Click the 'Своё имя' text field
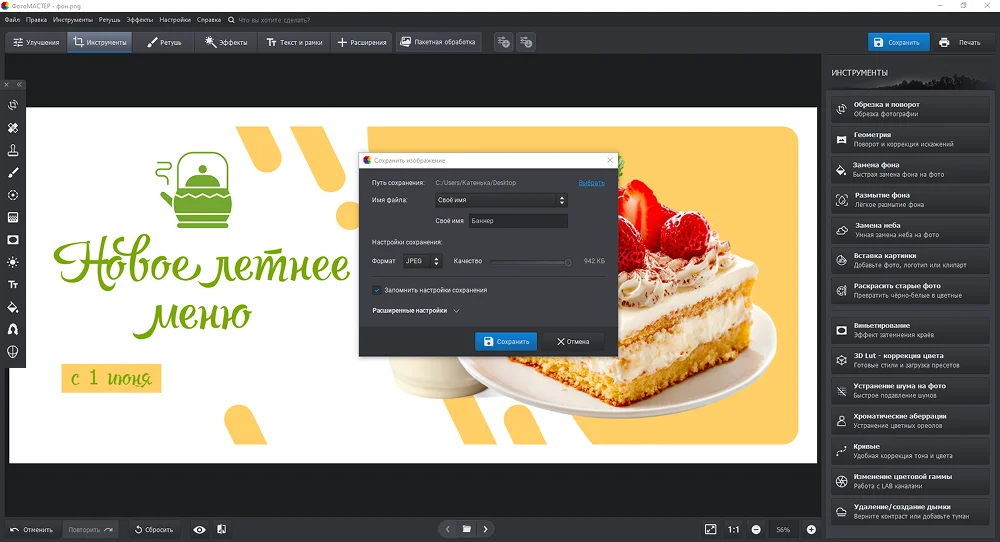The image size is (1000, 542). (x=518, y=221)
